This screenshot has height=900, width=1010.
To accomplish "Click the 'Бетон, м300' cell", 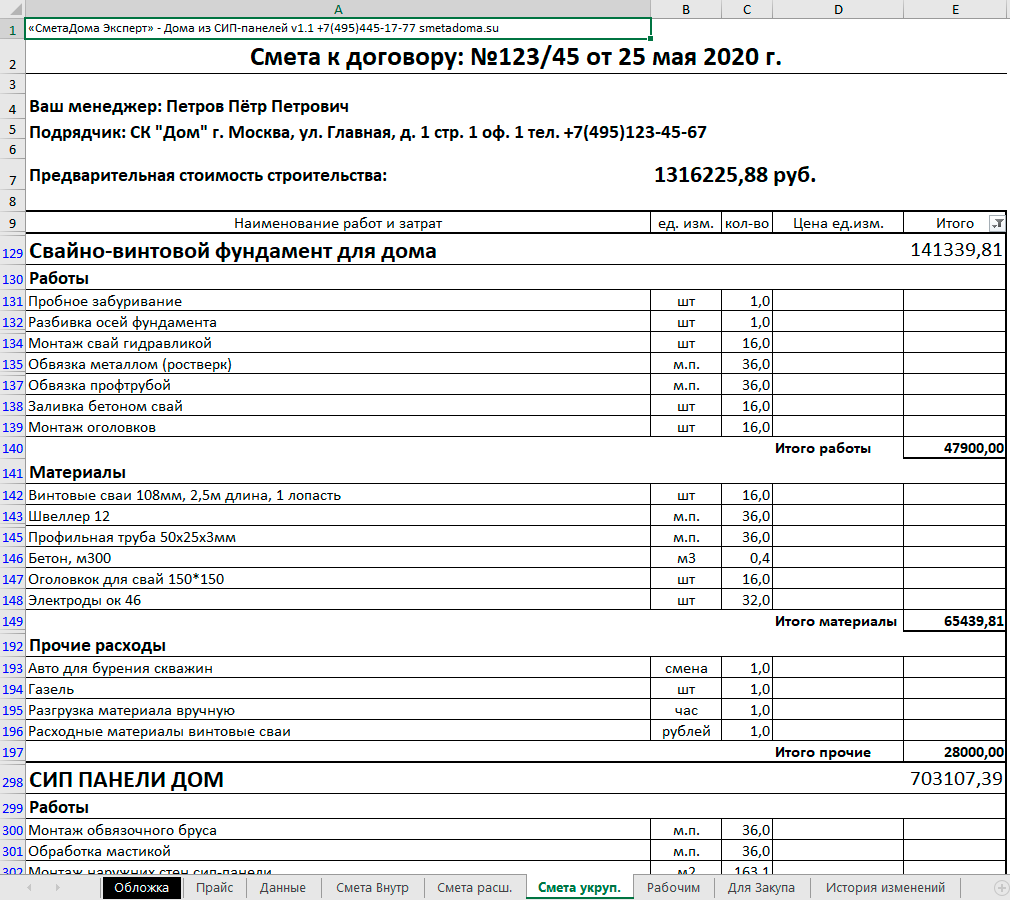I will pyautogui.click(x=338, y=559).
